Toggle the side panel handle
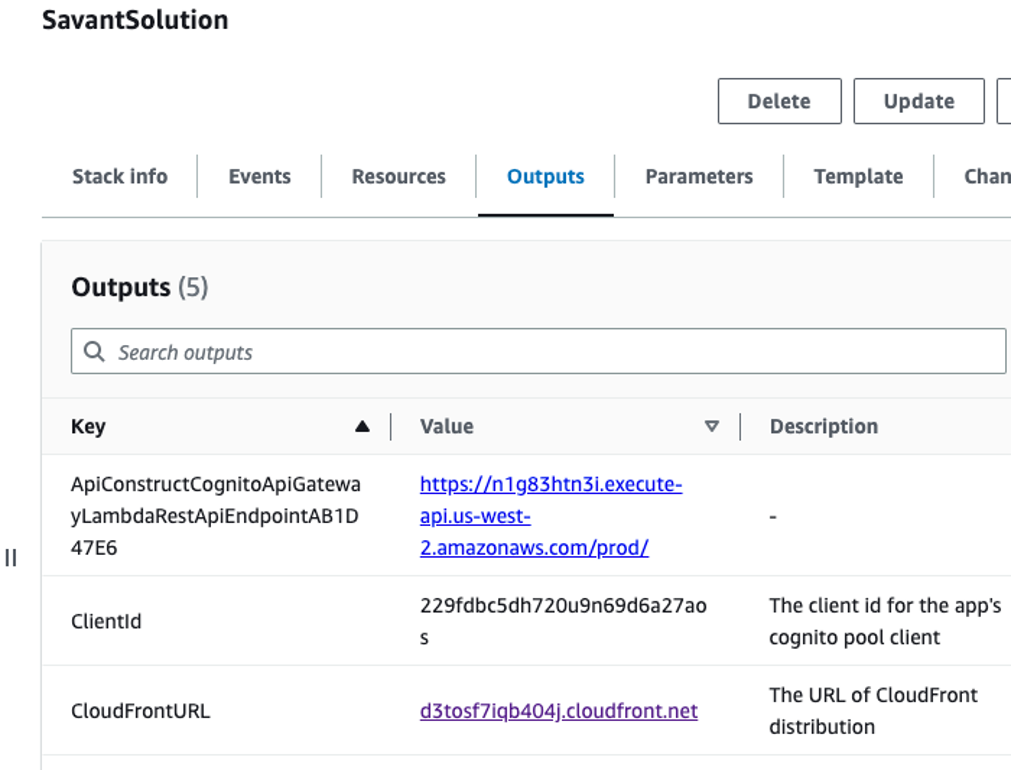1012x770 pixels. point(10,558)
